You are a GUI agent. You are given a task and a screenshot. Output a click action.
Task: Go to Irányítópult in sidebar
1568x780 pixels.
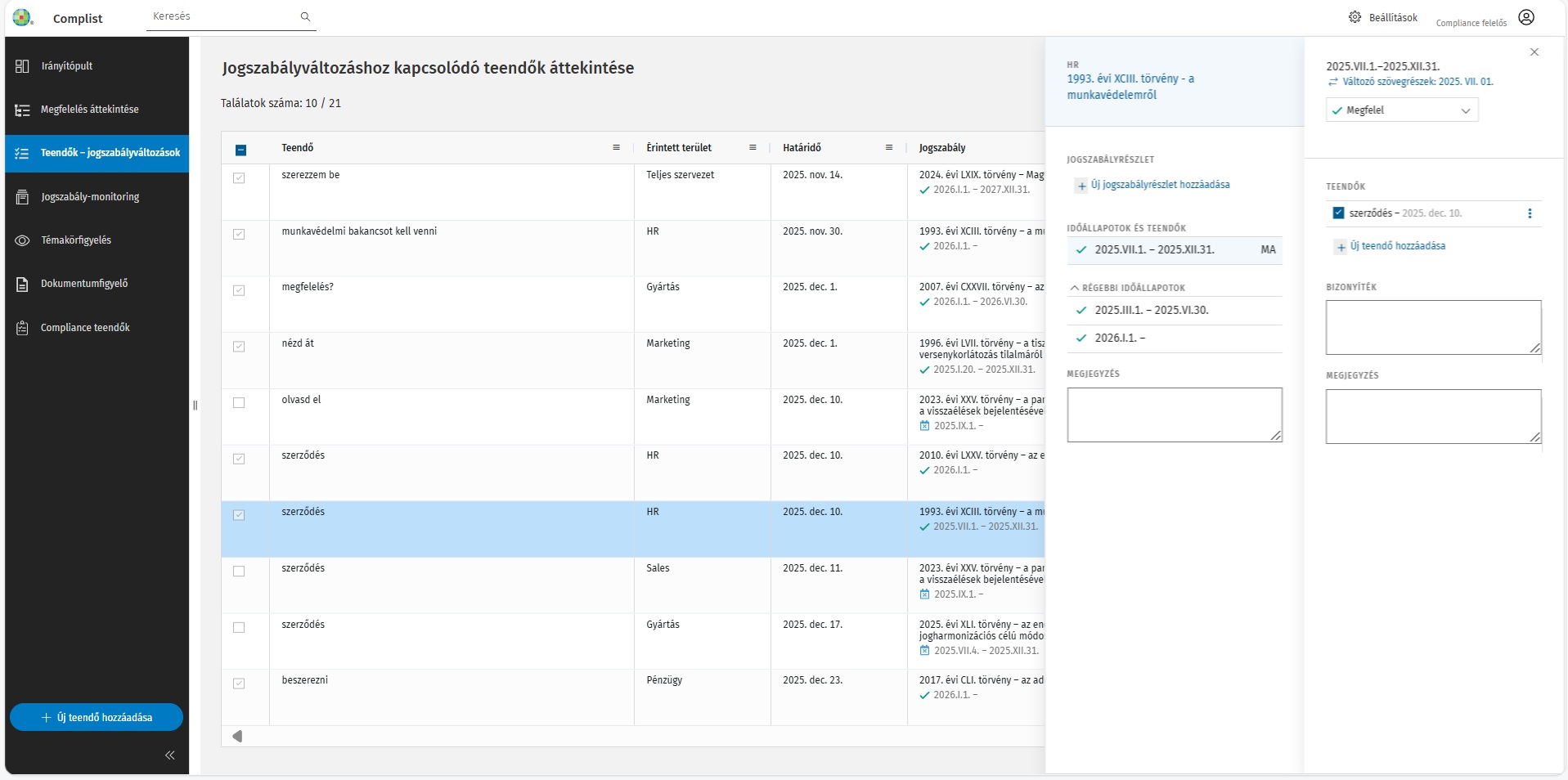pos(67,66)
